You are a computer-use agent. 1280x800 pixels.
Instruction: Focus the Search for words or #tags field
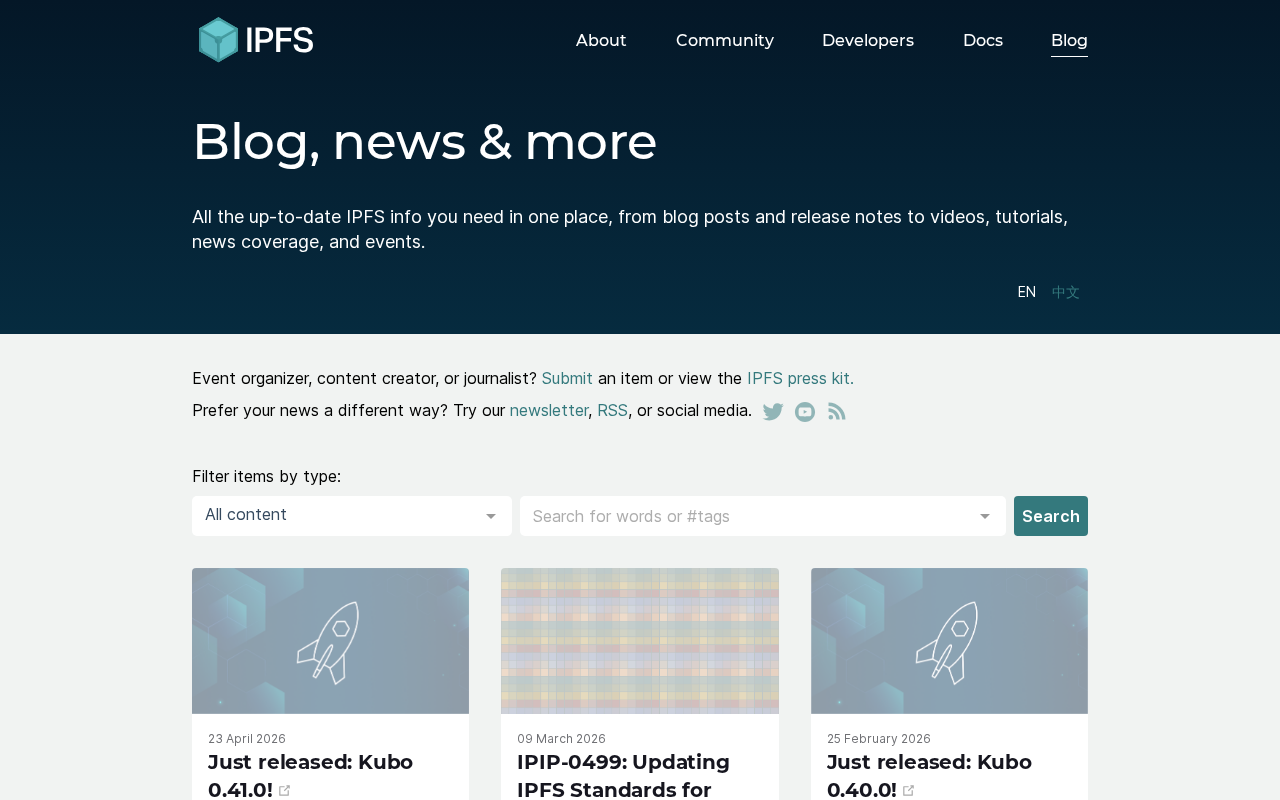coord(763,516)
